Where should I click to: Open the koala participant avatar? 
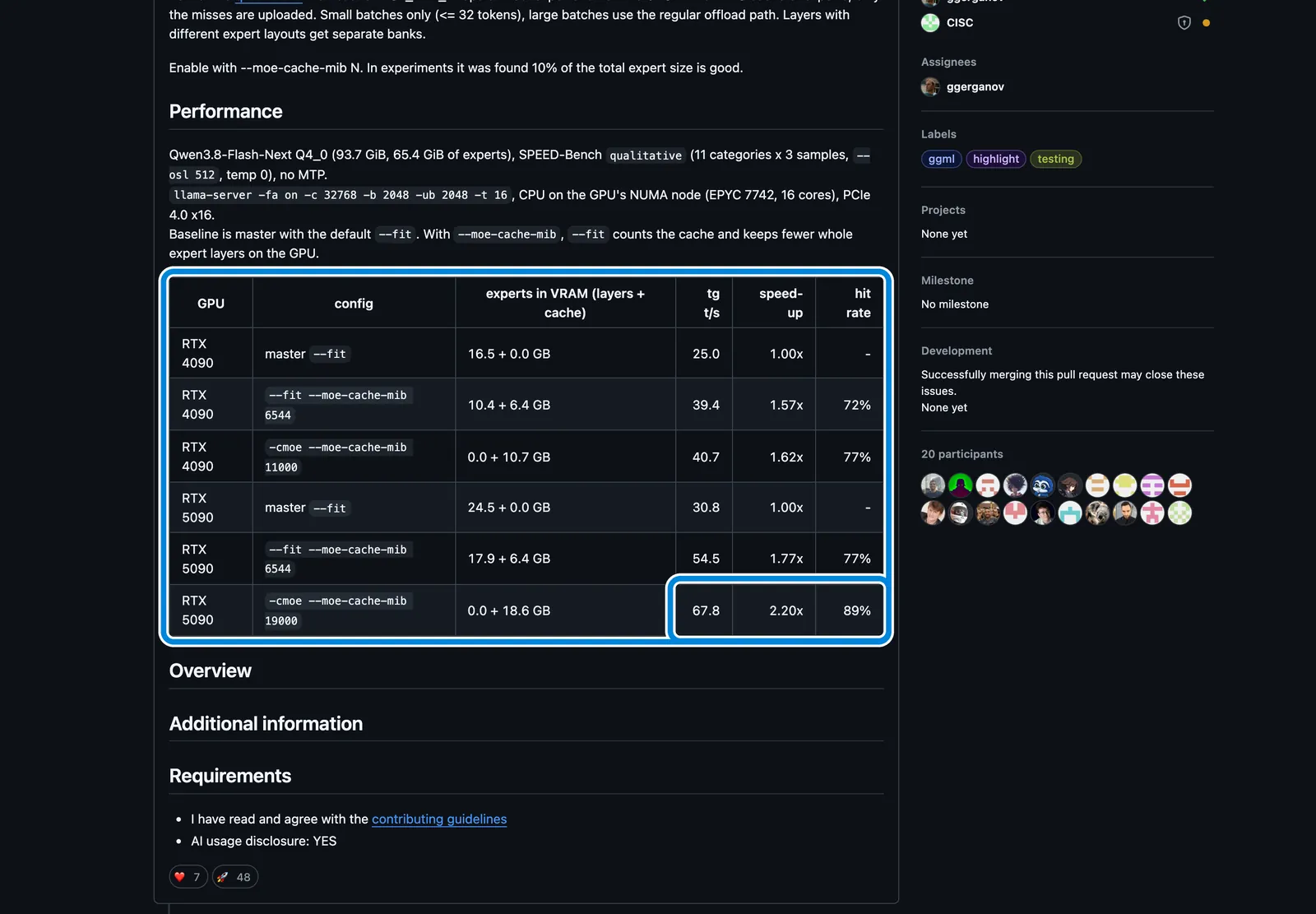click(1097, 513)
